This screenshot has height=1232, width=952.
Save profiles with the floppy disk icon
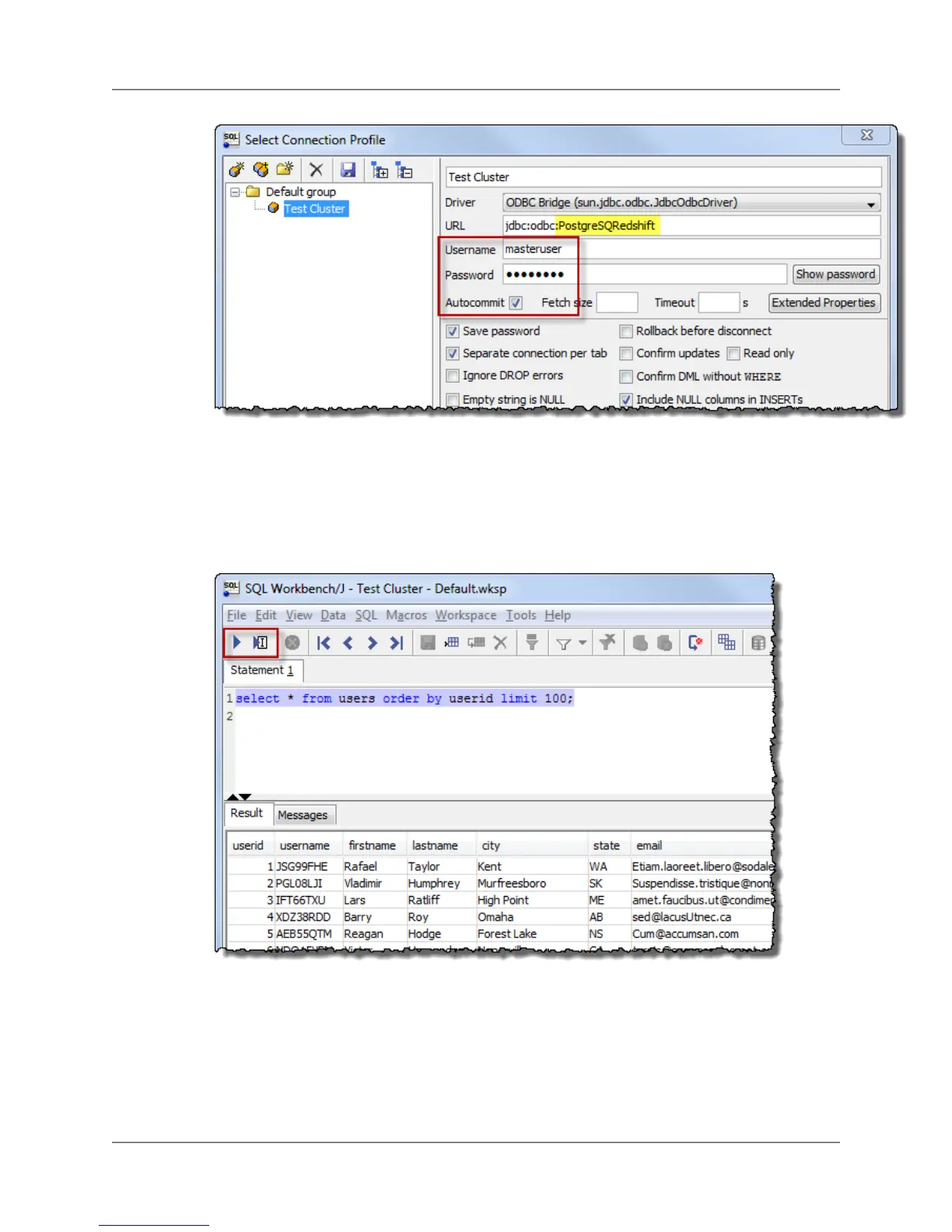348,170
